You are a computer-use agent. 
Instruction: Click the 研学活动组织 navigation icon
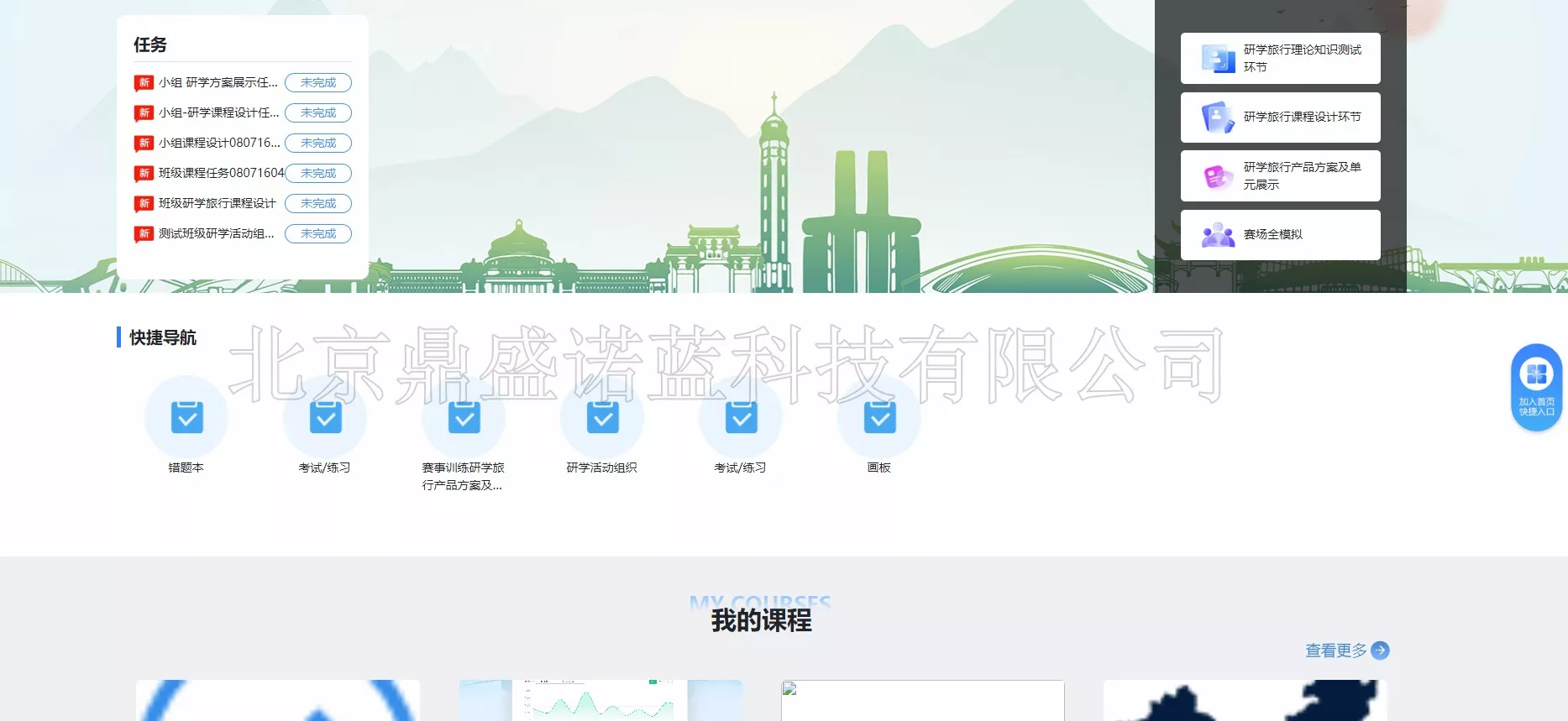click(602, 417)
